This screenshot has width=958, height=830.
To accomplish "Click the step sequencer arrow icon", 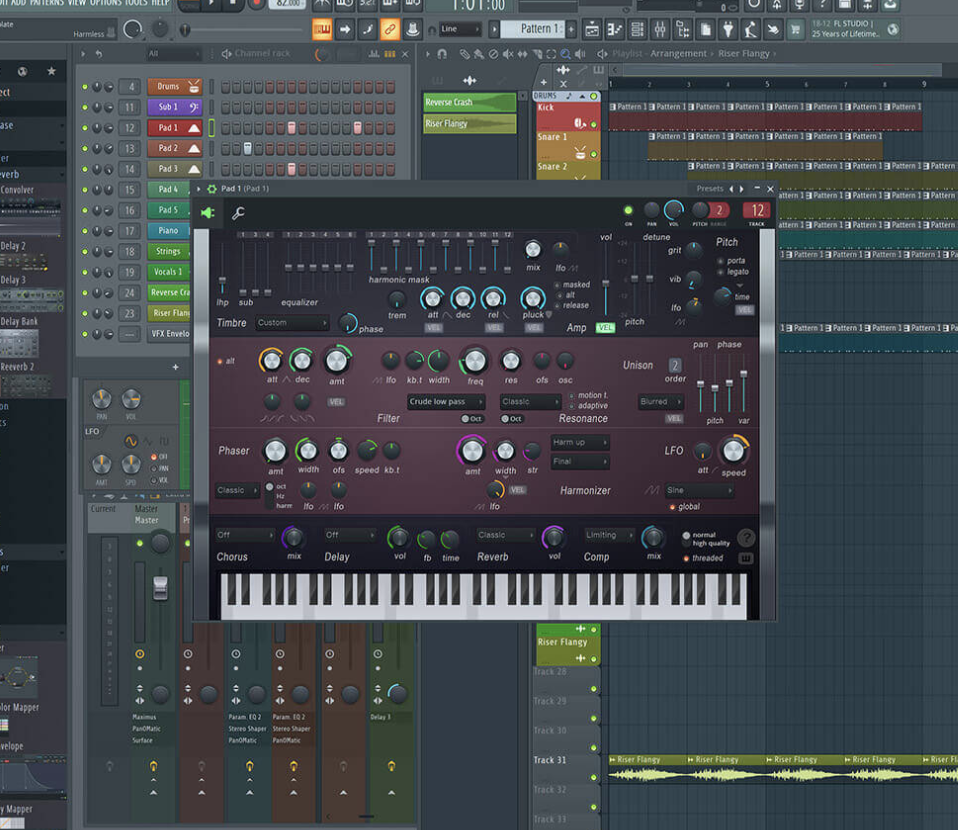I will 345,29.
